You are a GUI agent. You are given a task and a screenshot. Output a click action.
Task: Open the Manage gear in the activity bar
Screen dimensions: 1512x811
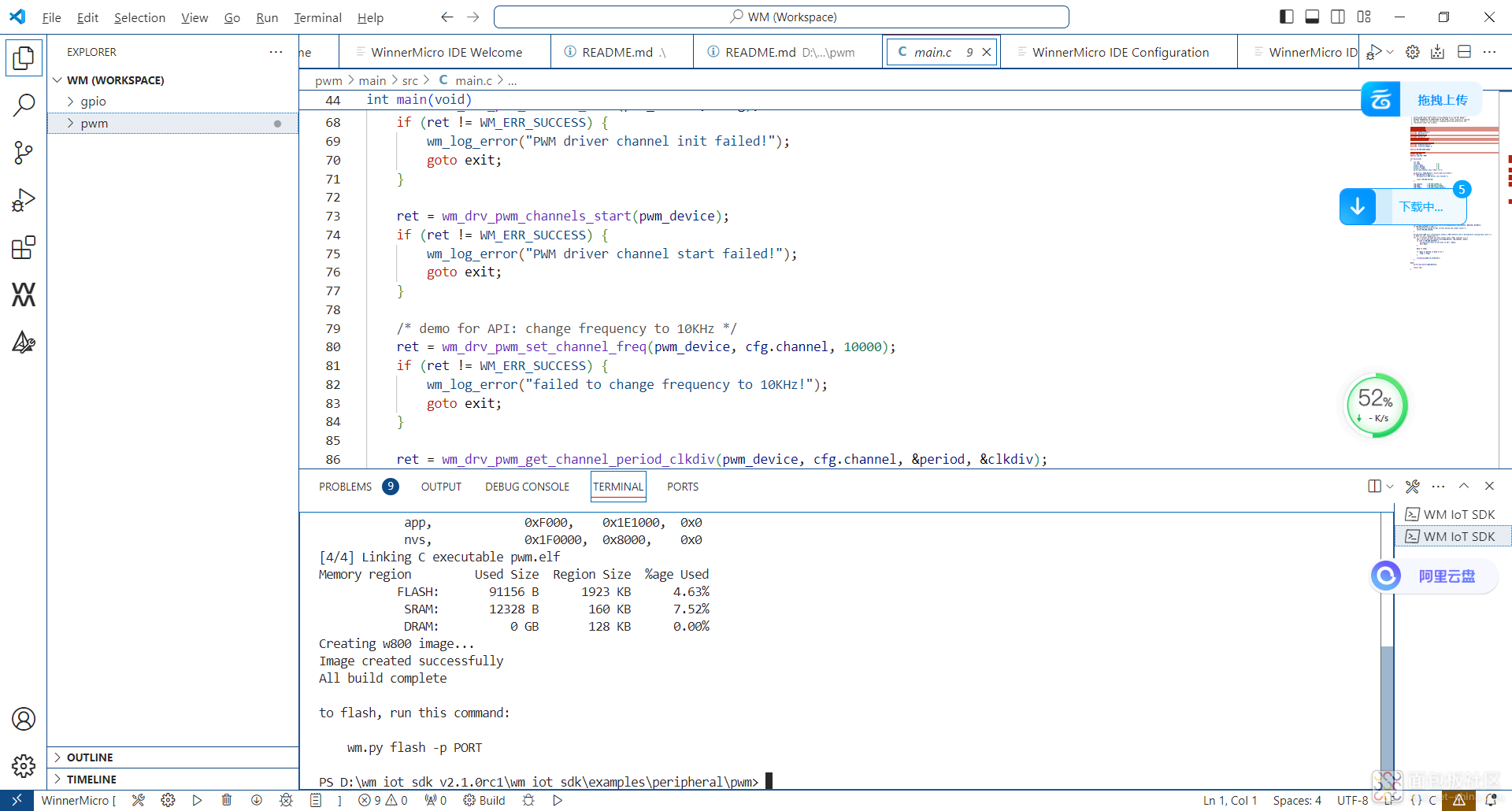[x=24, y=765]
